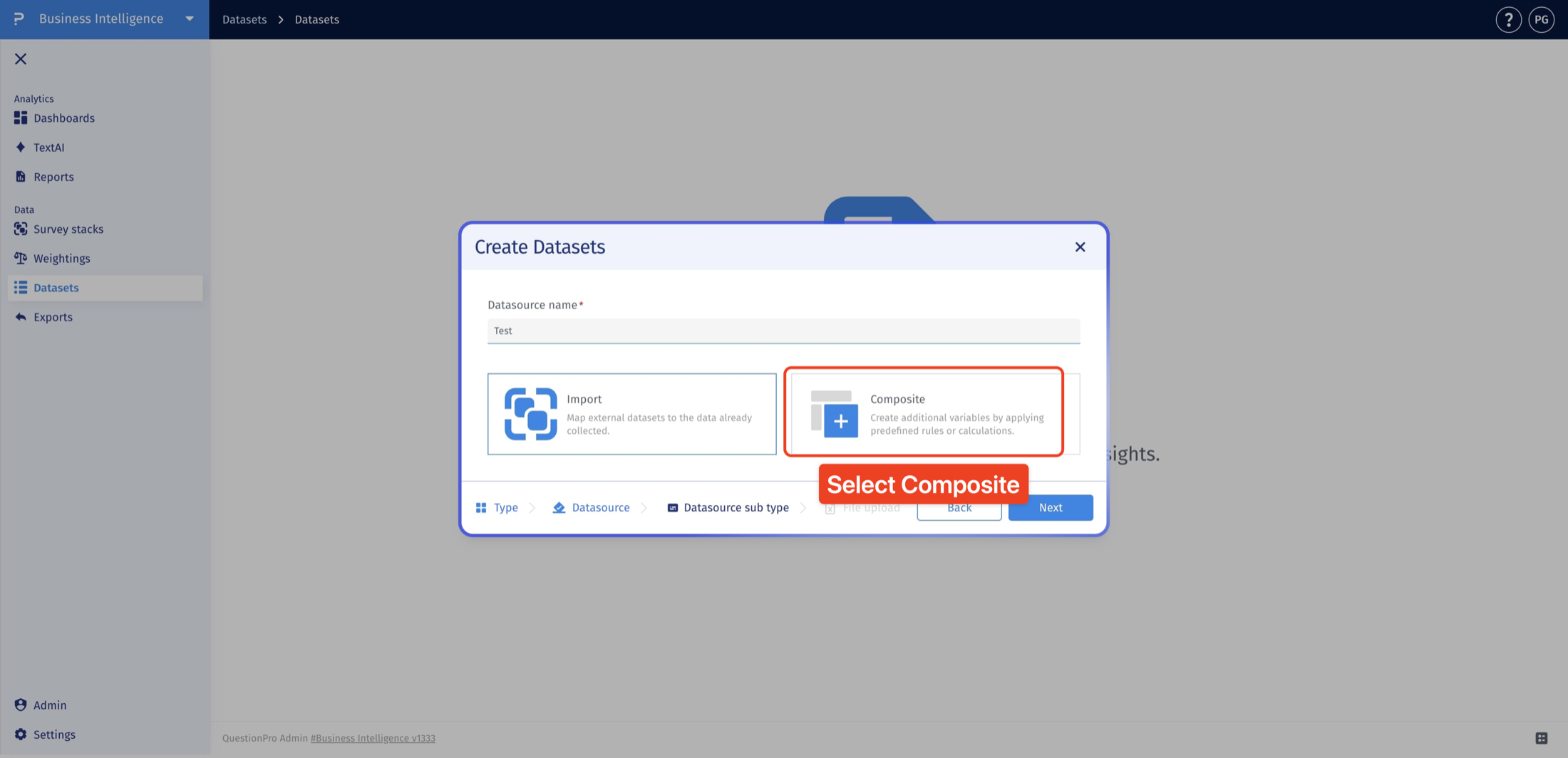Close the sidebar with the X icon
The width and height of the screenshot is (1568, 758).
pos(21,59)
